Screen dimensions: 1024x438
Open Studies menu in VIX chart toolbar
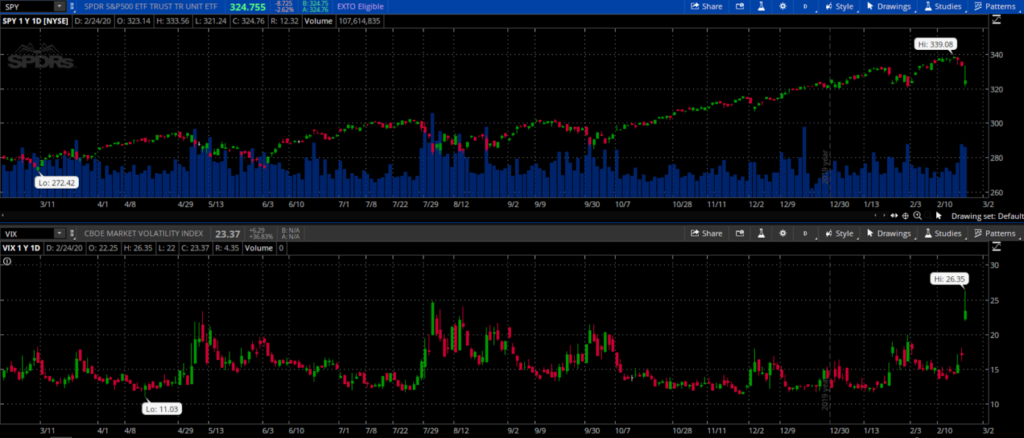point(942,233)
